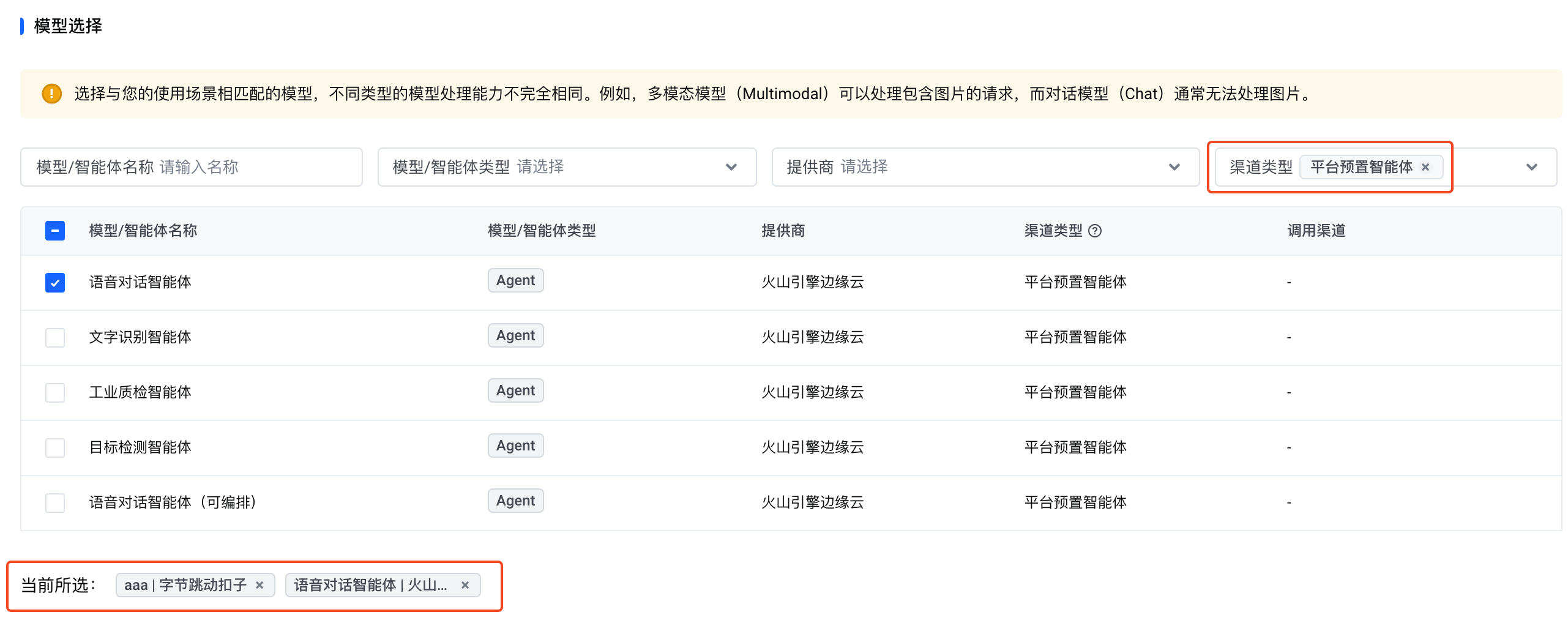Remove the aaa | 字节跳动扣子 selected tag
1568x623 pixels.
point(259,585)
